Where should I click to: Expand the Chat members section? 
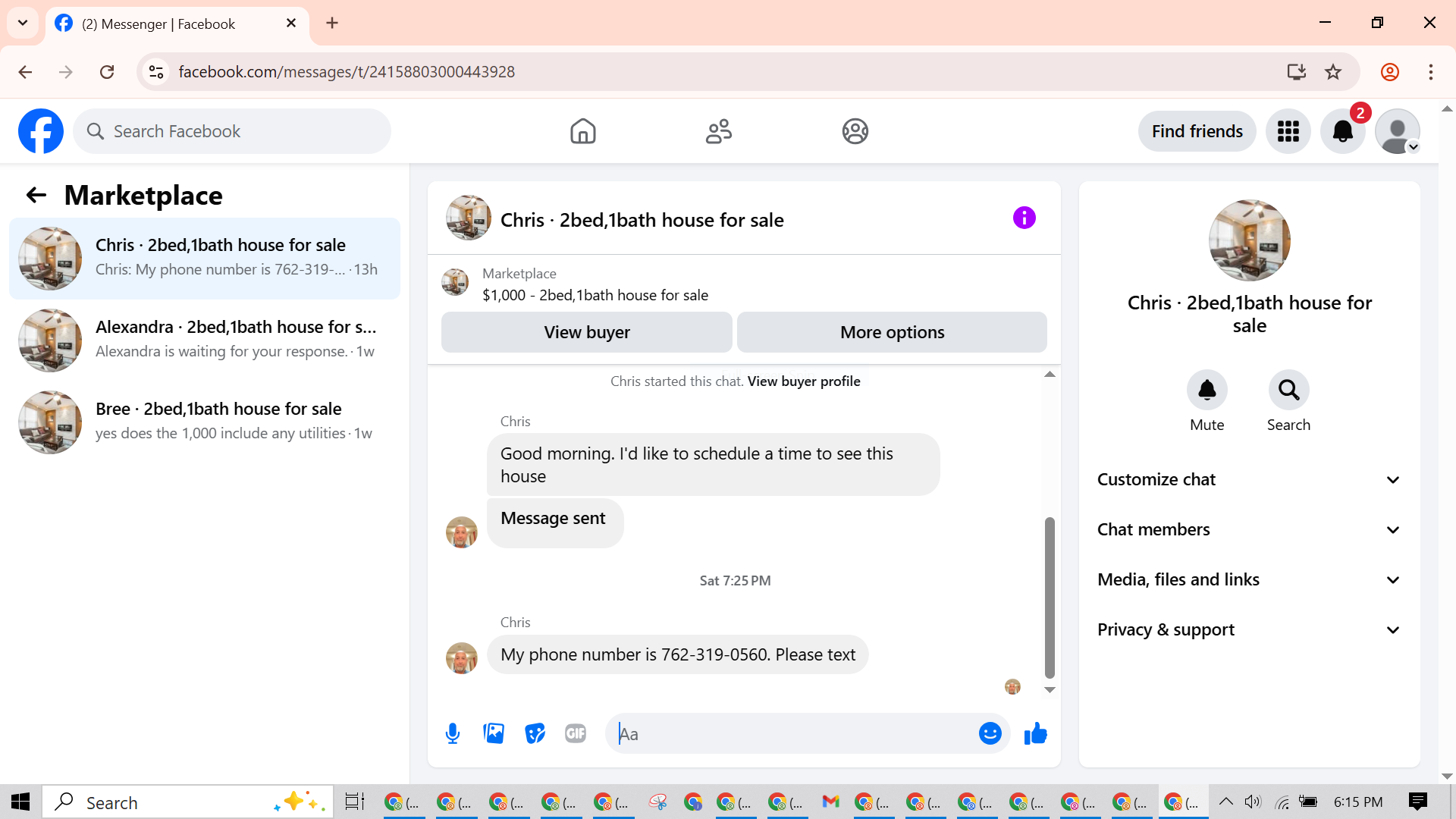(1249, 529)
